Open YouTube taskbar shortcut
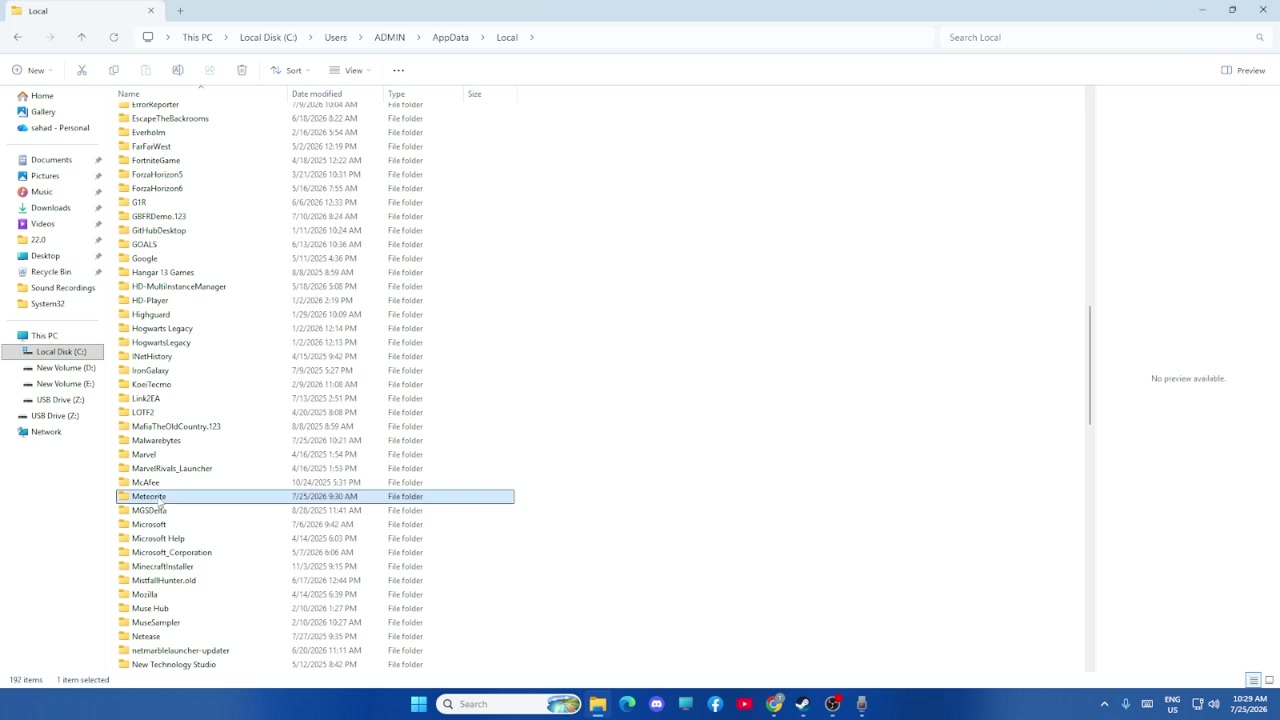1280x720 pixels. (x=744, y=704)
